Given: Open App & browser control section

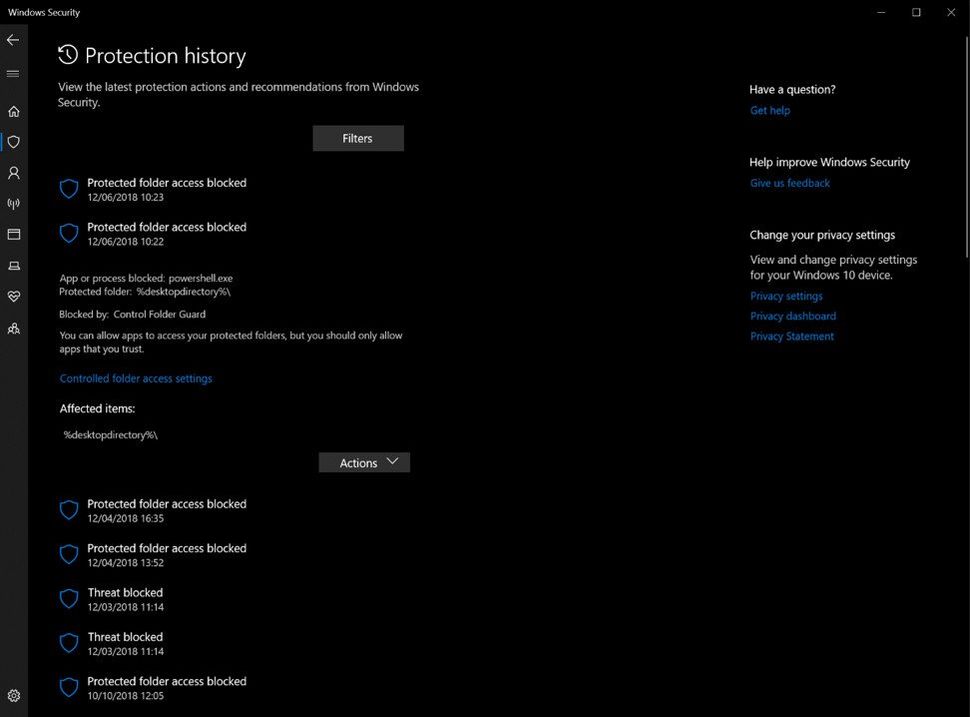Looking at the screenshot, I should tap(13, 234).
